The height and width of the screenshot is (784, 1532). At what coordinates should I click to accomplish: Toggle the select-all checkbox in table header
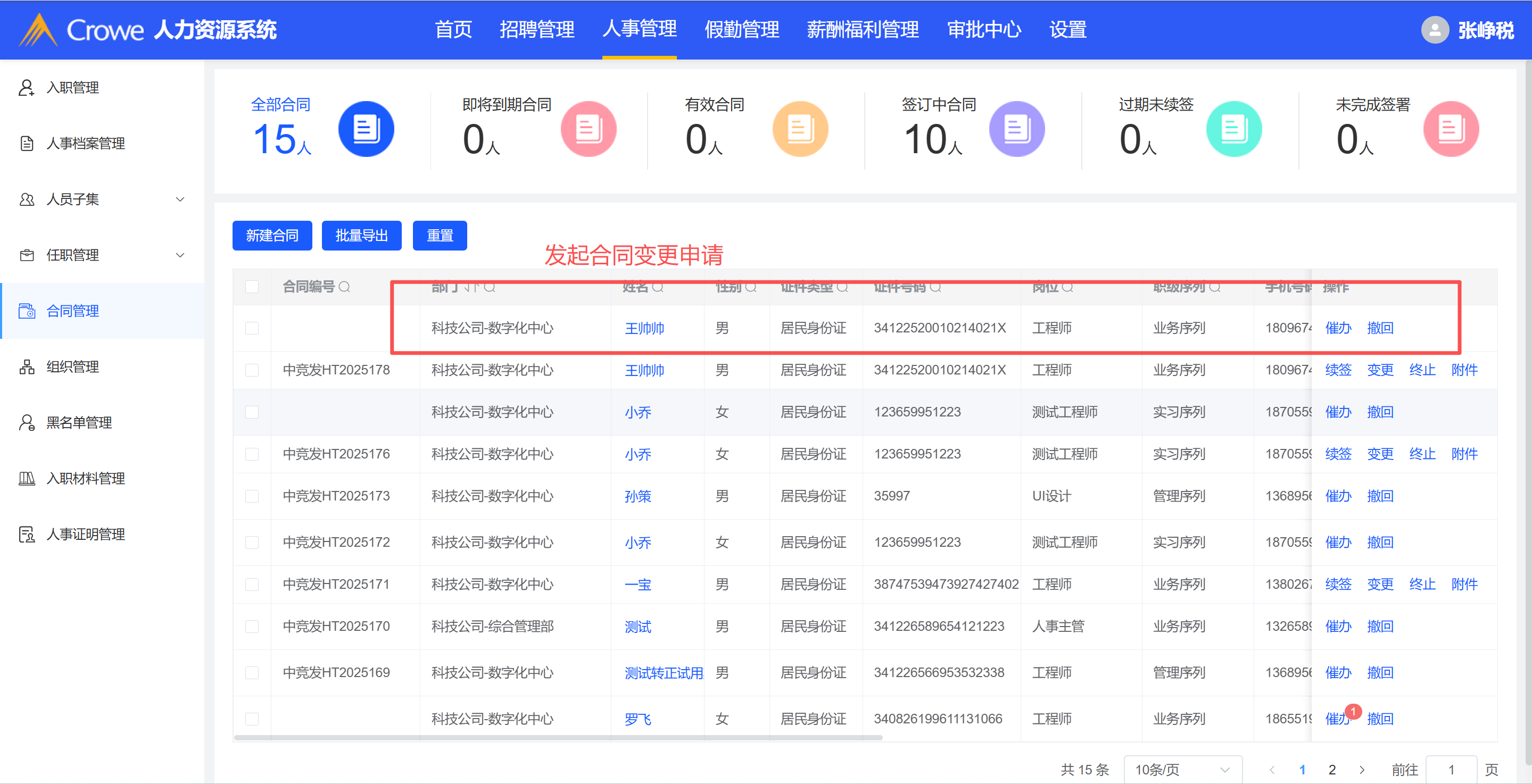point(252,287)
